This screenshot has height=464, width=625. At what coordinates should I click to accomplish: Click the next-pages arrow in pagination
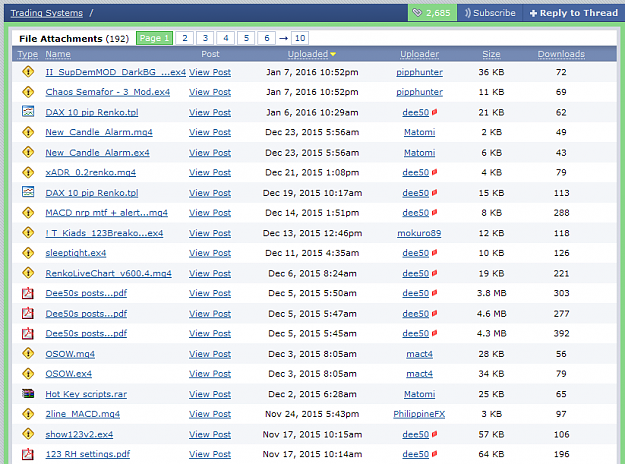coord(283,38)
